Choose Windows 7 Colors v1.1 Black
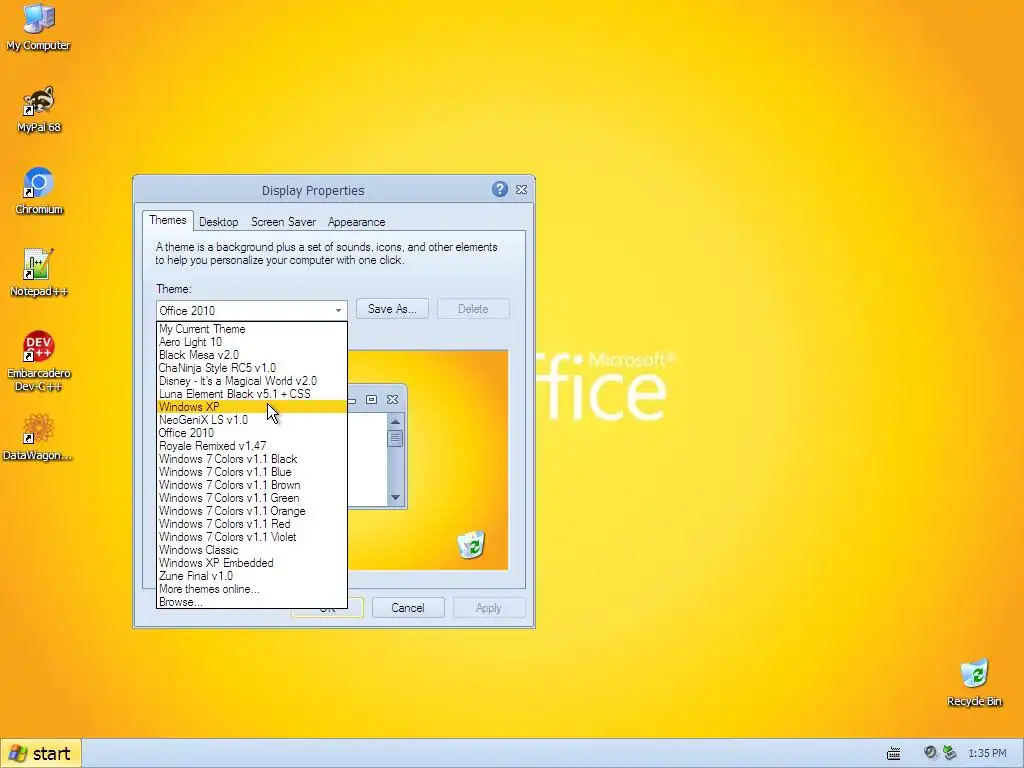The width and height of the screenshot is (1024, 768). click(251, 459)
